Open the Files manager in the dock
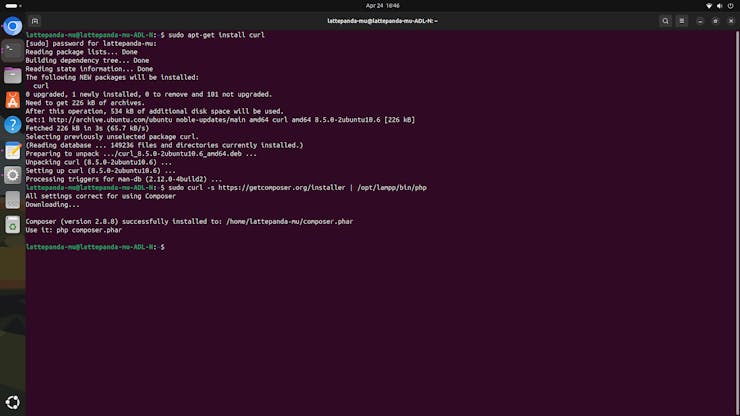740x416 pixels. 13,76
